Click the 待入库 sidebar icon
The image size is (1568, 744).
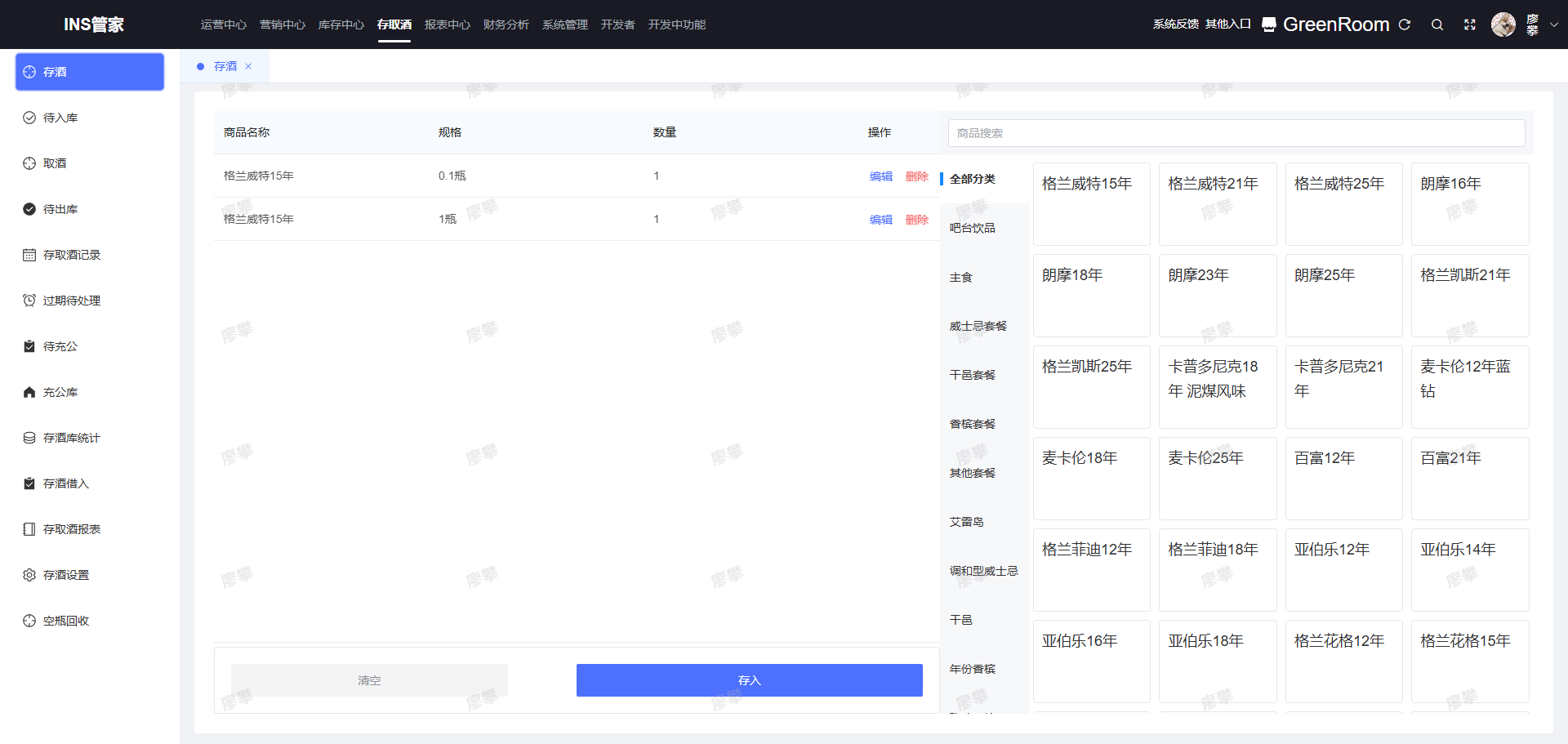tap(29, 118)
